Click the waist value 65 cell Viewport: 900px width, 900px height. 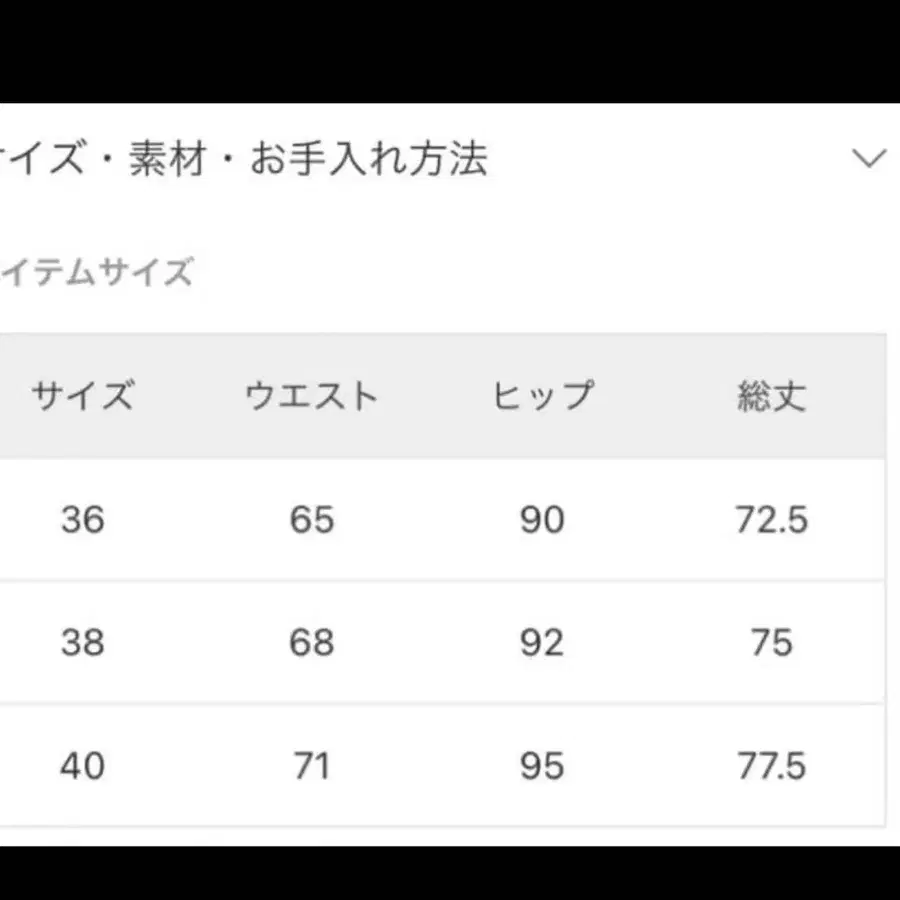pos(312,520)
